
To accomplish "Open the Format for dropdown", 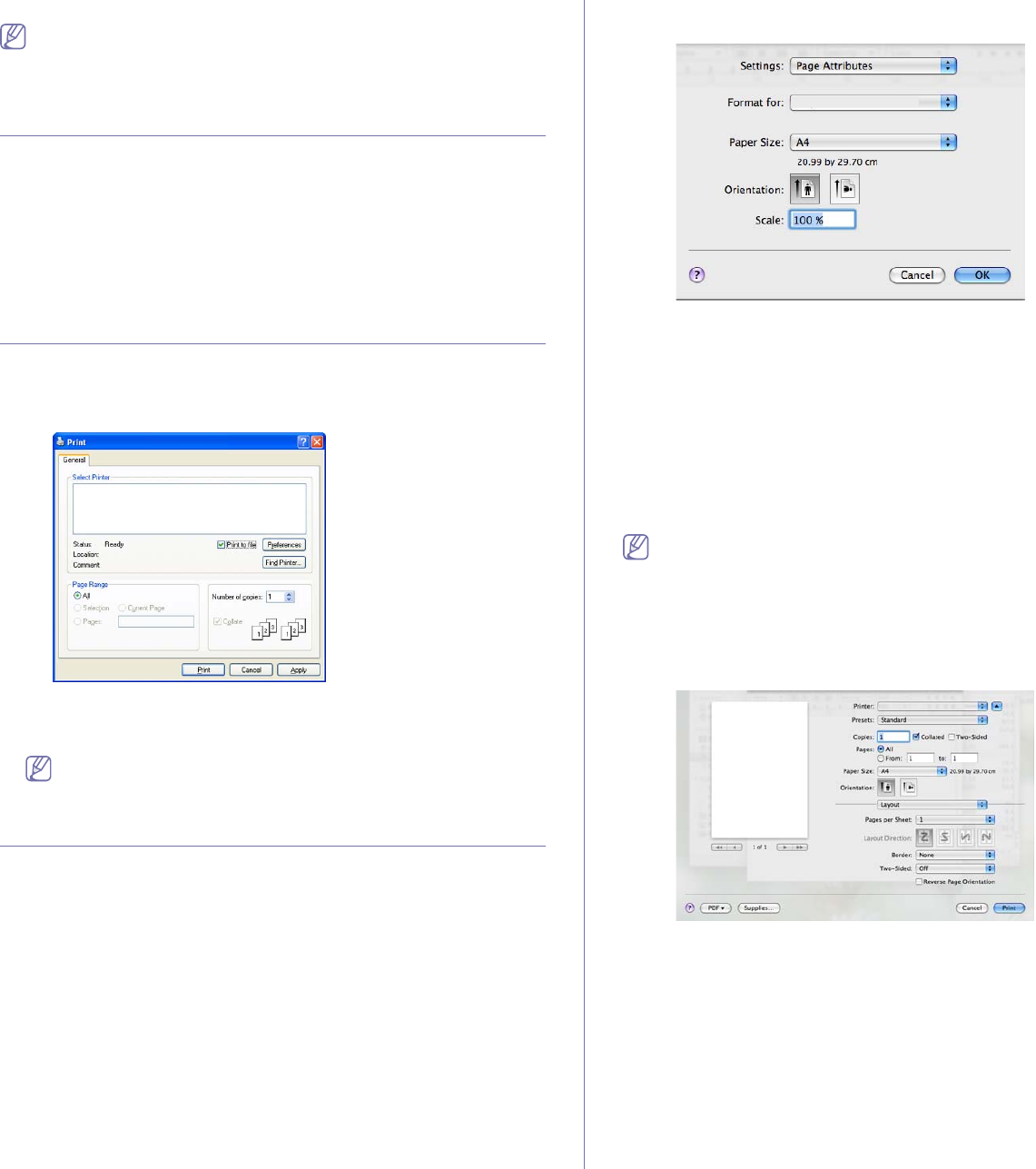I will point(873,103).
